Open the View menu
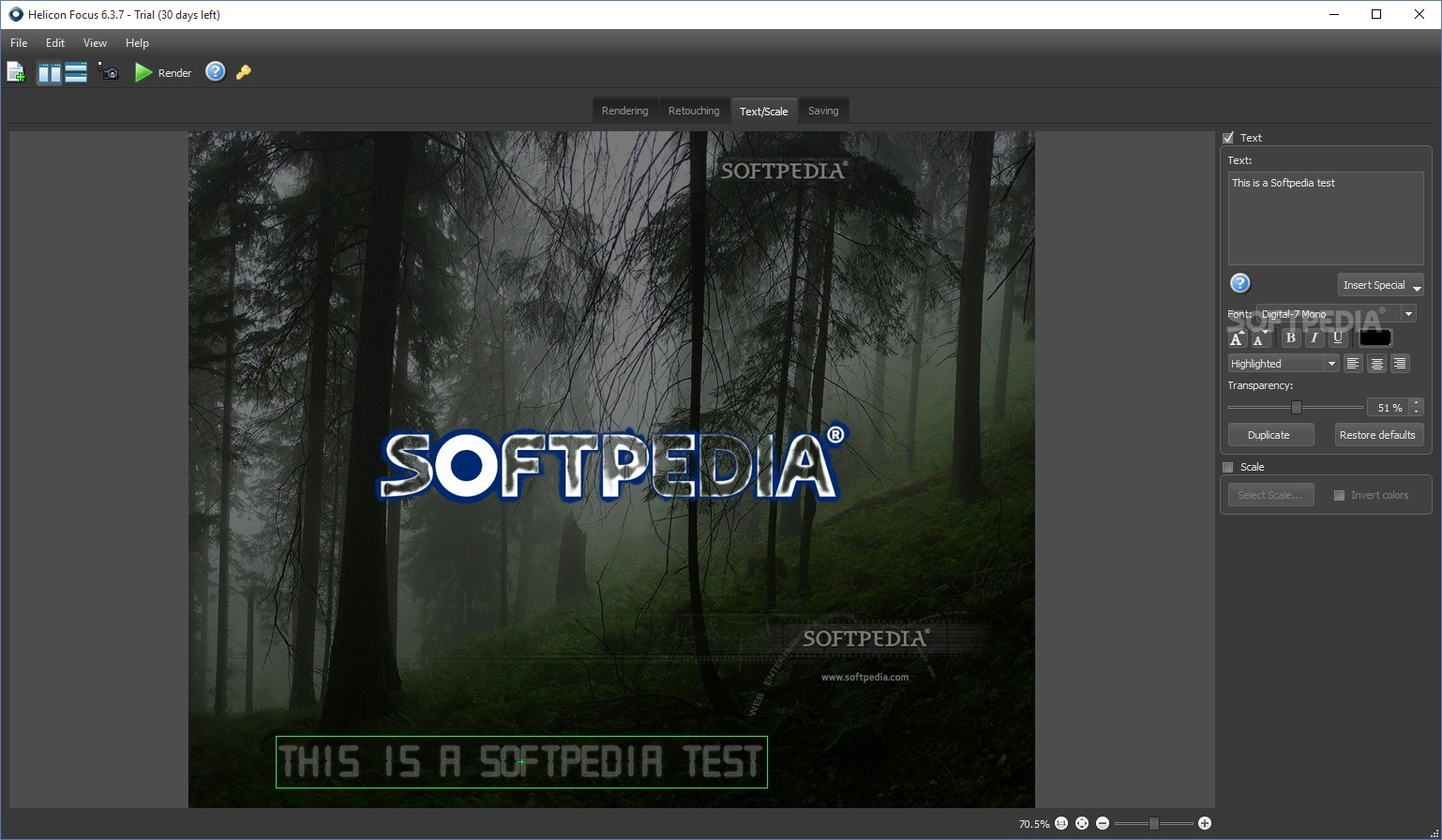 pos(95,43)
